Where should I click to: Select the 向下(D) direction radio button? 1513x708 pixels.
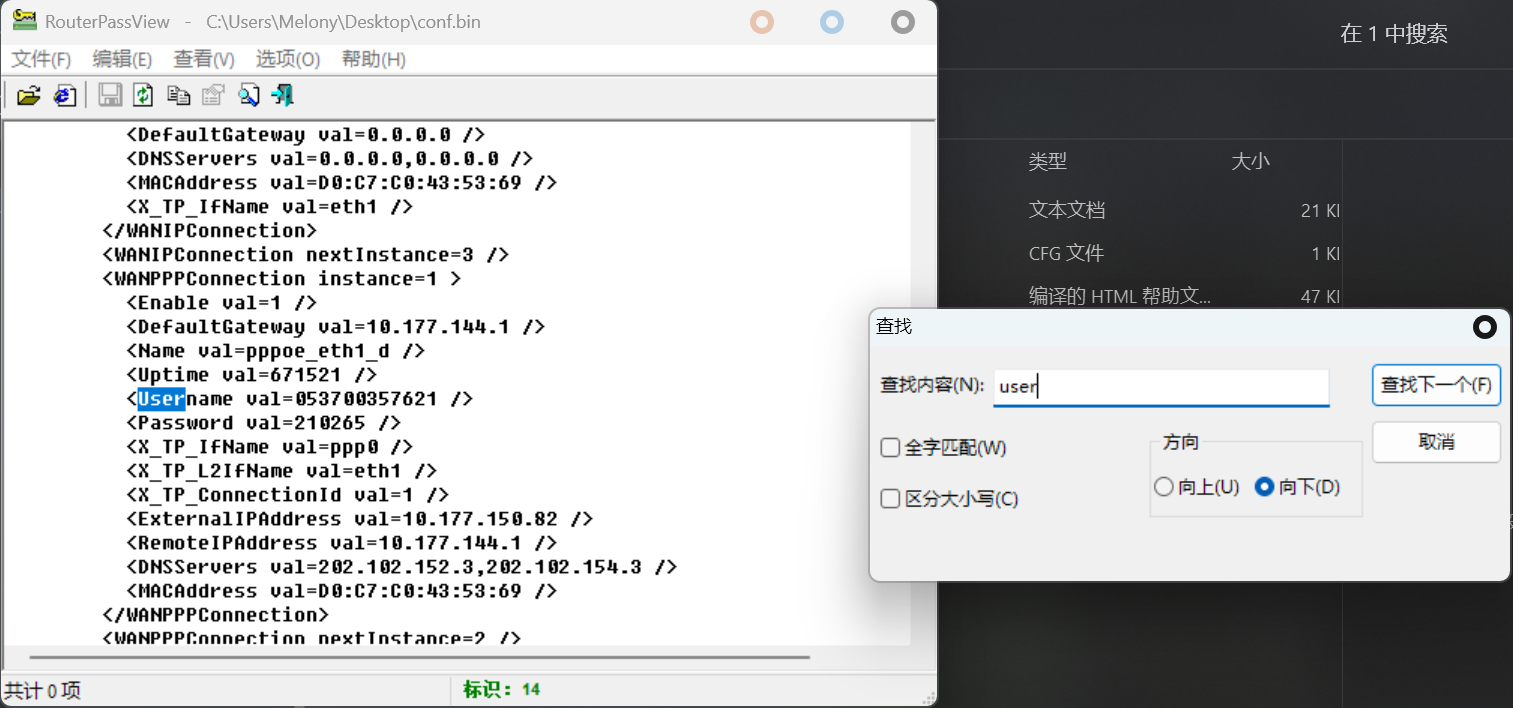click(x=1264, y=487)
